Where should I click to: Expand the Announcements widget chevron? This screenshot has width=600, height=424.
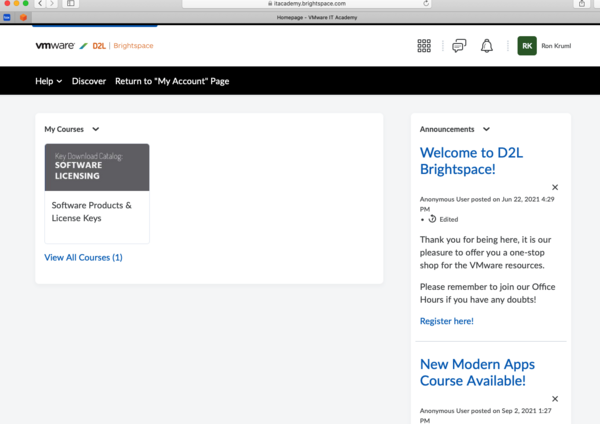[486, 129]
